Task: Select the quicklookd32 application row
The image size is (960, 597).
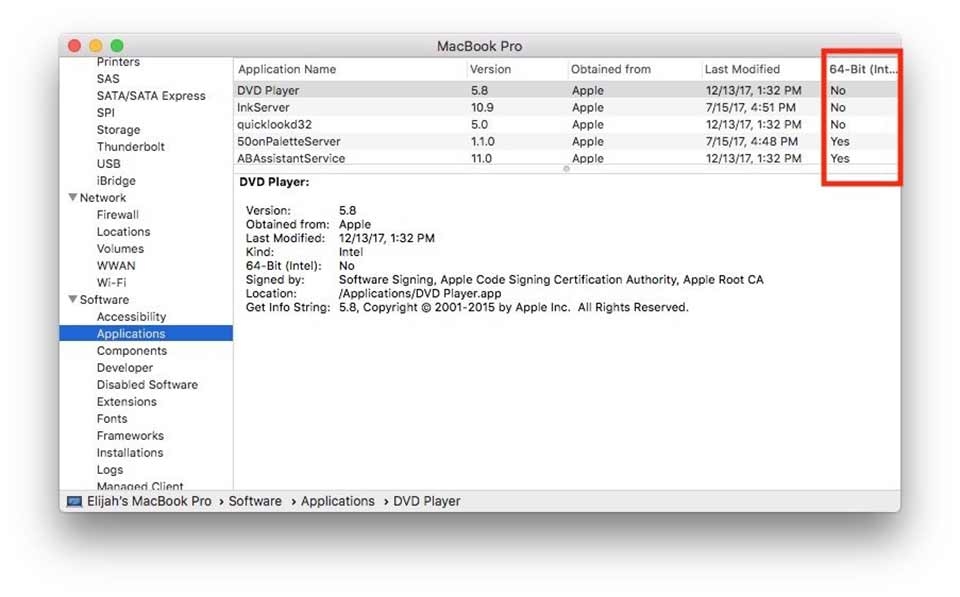Action: (x=566, y=124)
